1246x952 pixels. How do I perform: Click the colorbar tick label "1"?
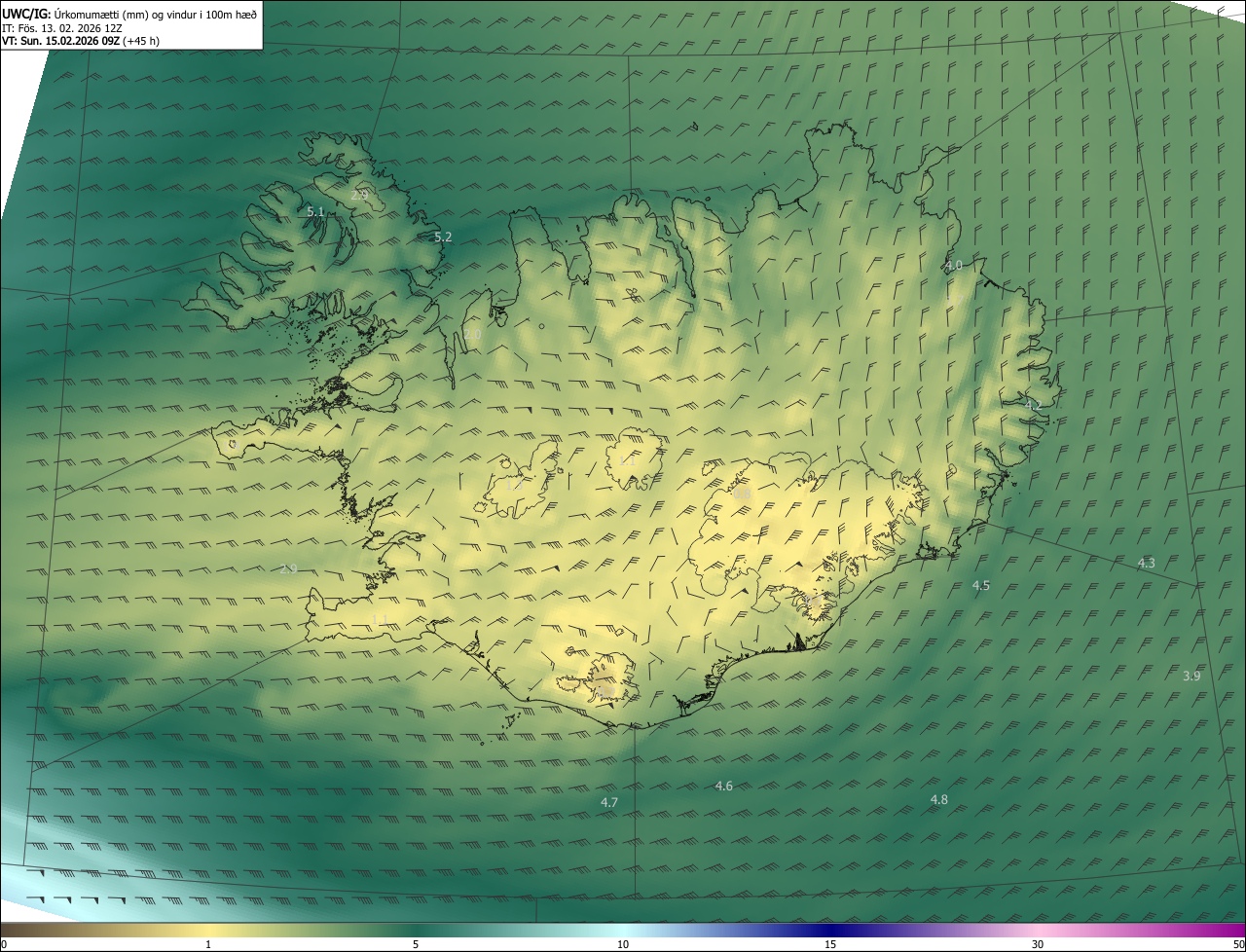coord(208,944)
